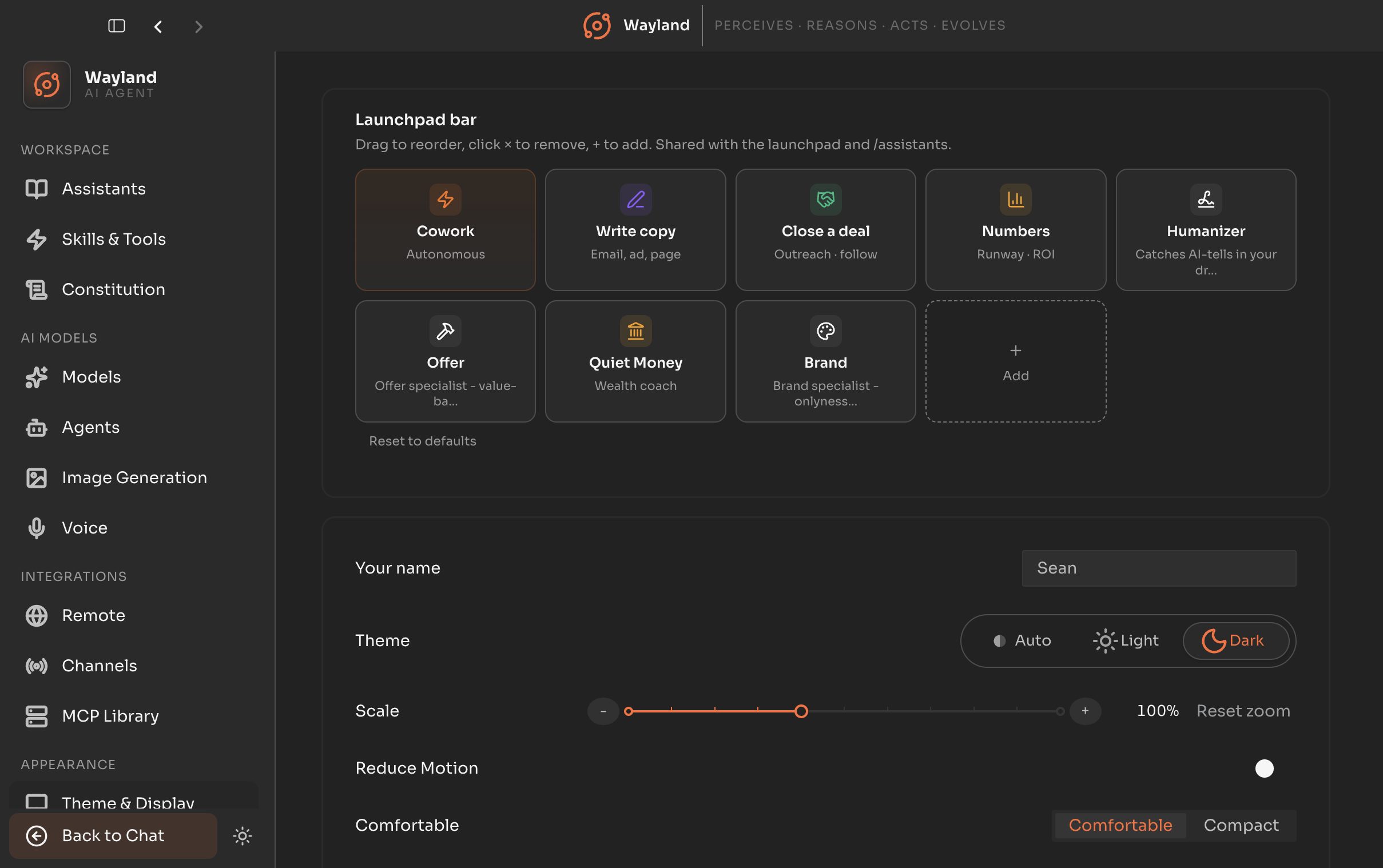
Task: Click the Cowork lightning bolt icon
Action: point(446,199)
